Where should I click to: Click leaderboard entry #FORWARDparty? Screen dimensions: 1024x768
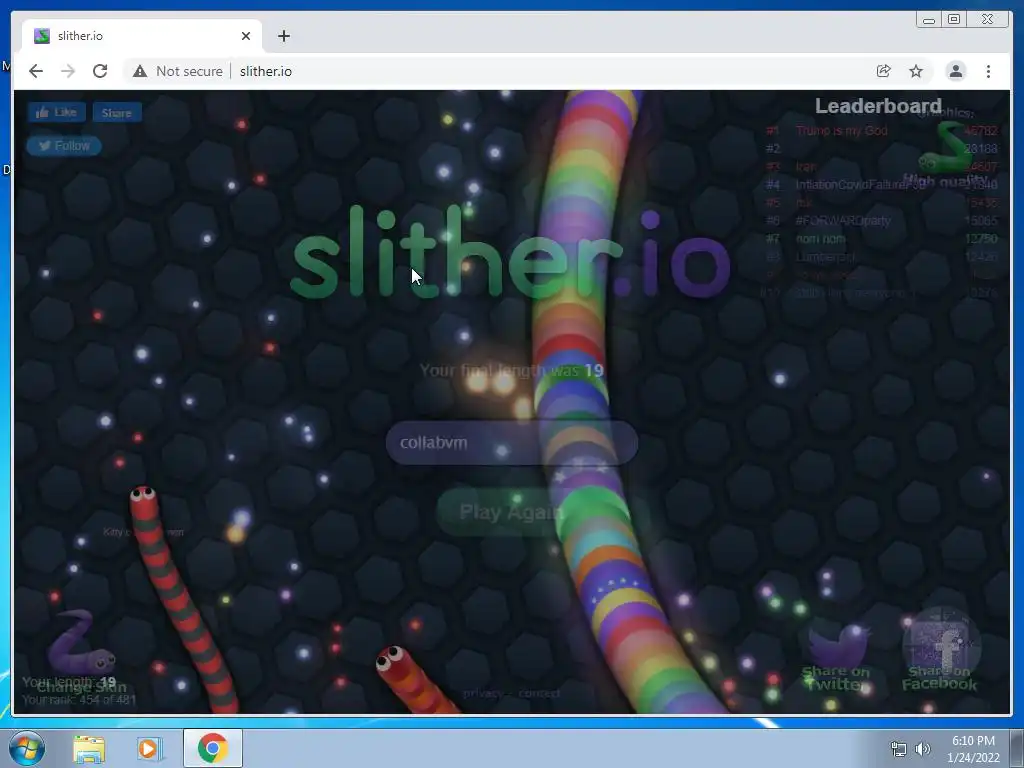843,221
